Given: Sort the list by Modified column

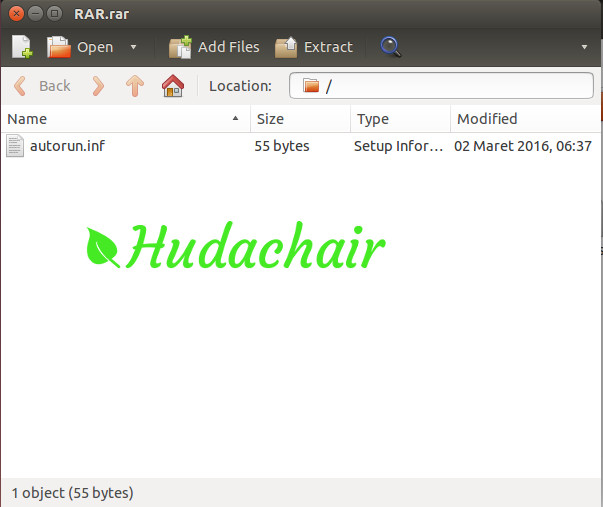Looking at the screenshot, I should (525, 119).
